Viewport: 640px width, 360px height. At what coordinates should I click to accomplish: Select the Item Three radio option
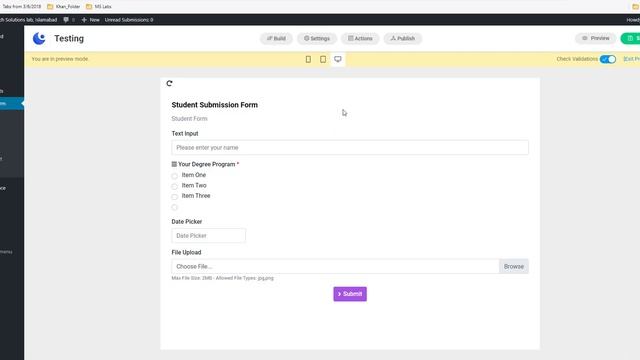[x=174, y=197]
